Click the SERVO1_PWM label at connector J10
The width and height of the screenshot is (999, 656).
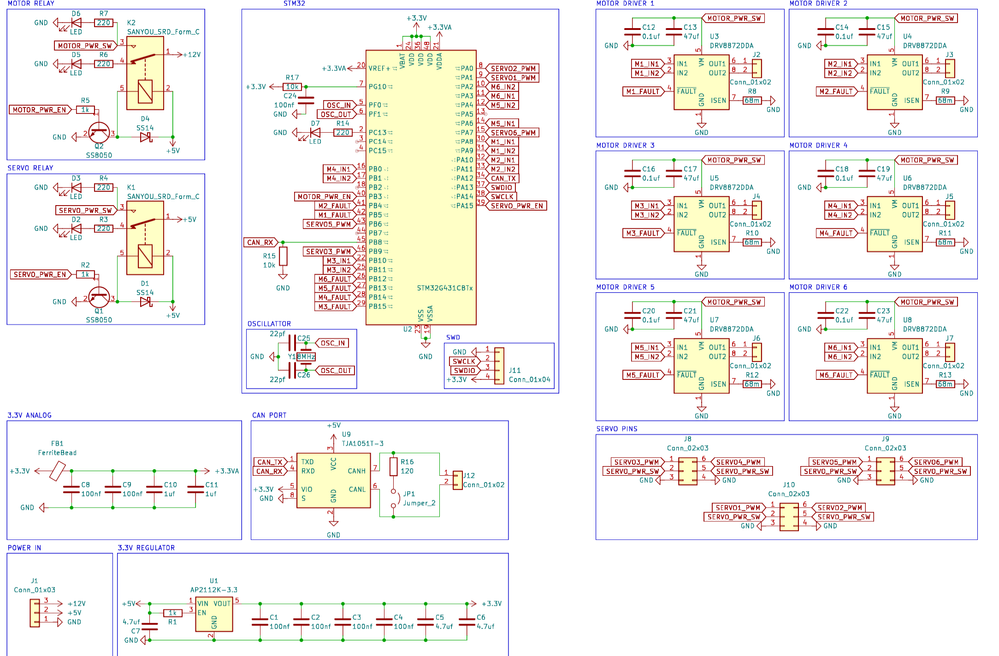(738, 508)
